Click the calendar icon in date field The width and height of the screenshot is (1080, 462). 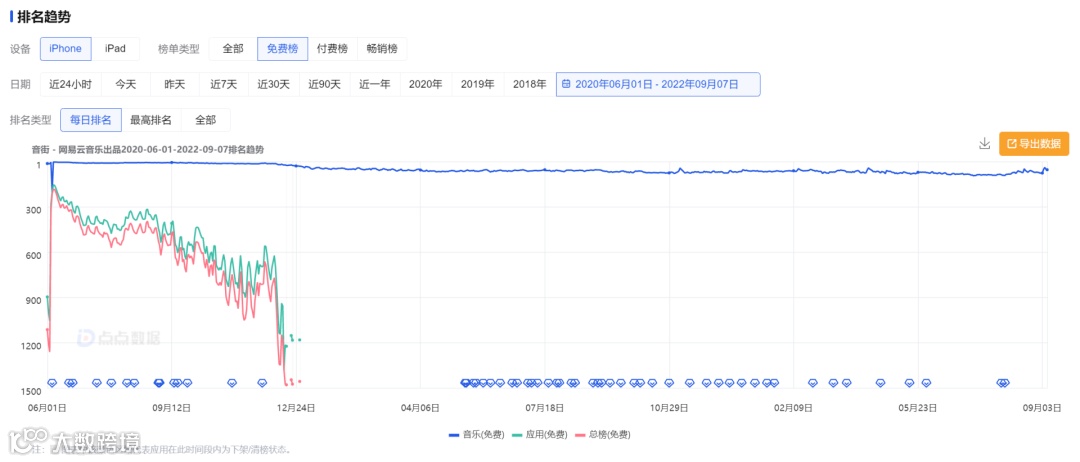566,85
